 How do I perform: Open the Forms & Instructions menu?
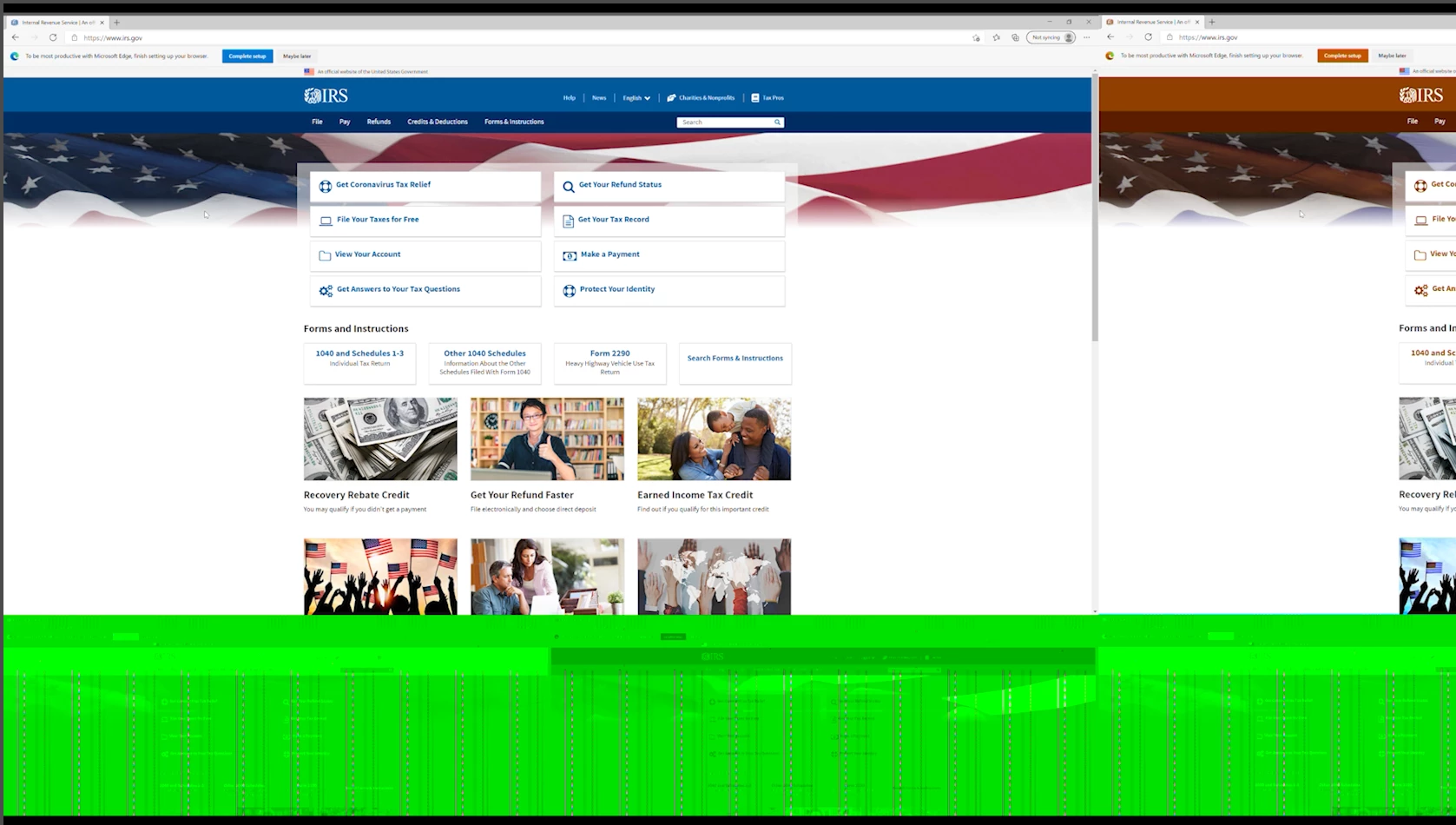[514, 122]
